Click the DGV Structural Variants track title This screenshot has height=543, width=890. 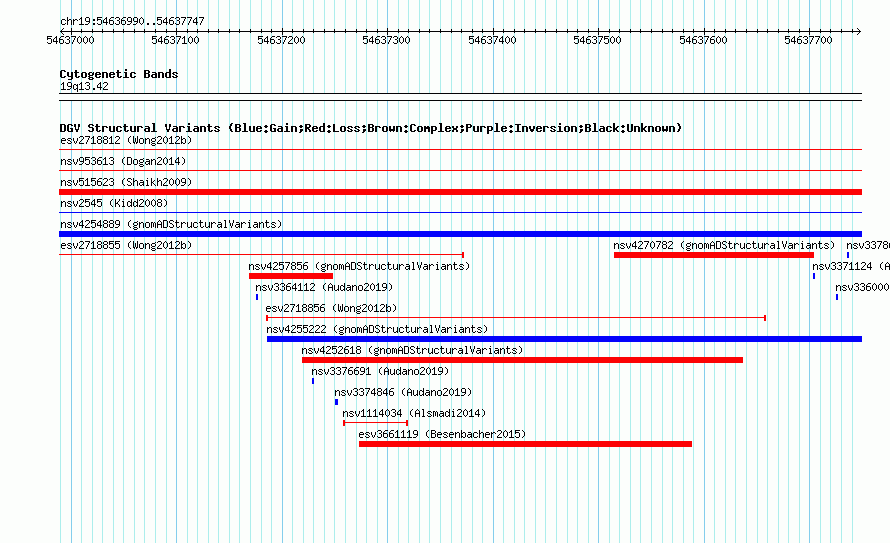[370, 128]
